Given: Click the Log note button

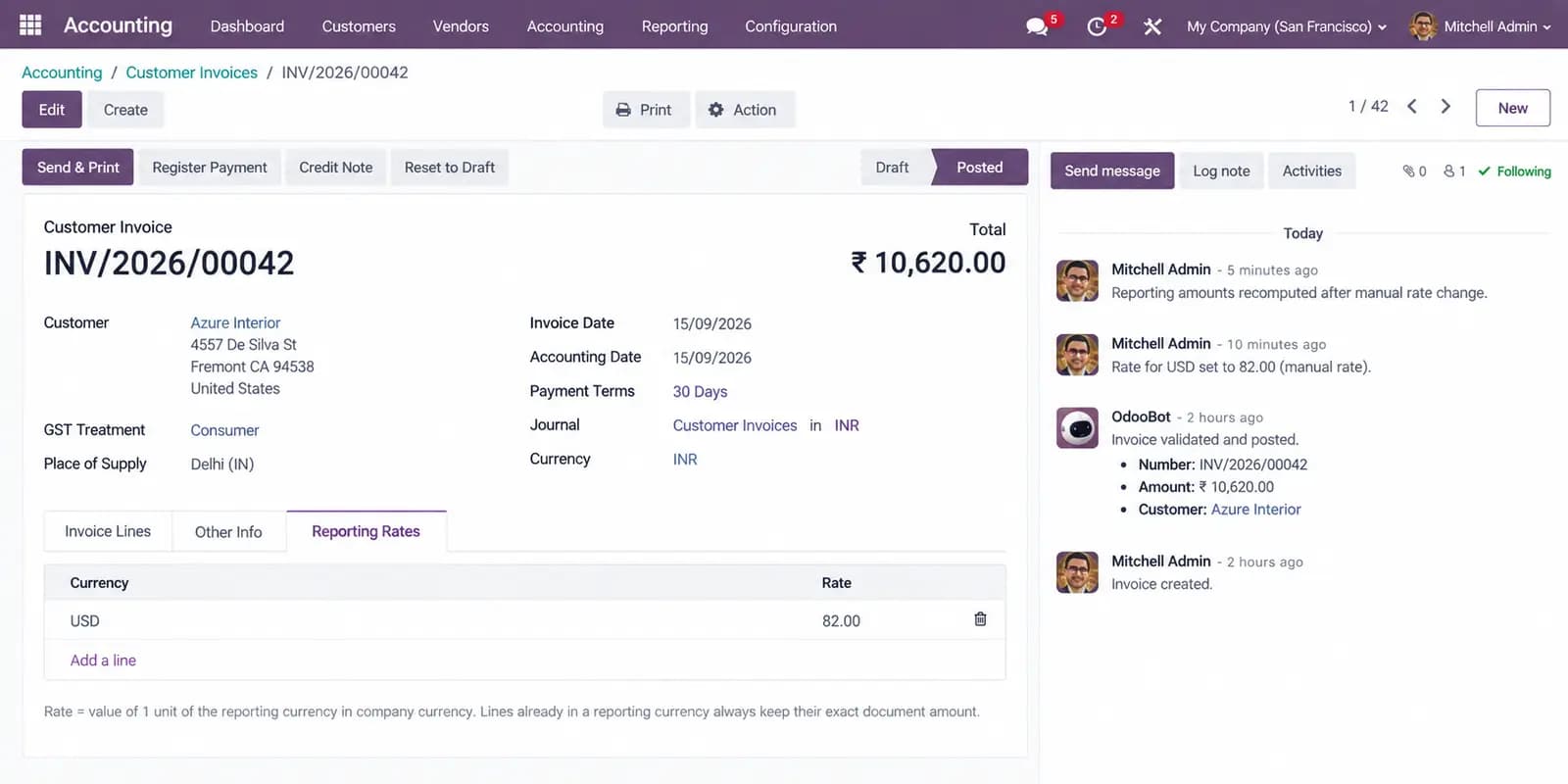Looking at the screenshot, I should [x=1221, y=171].
